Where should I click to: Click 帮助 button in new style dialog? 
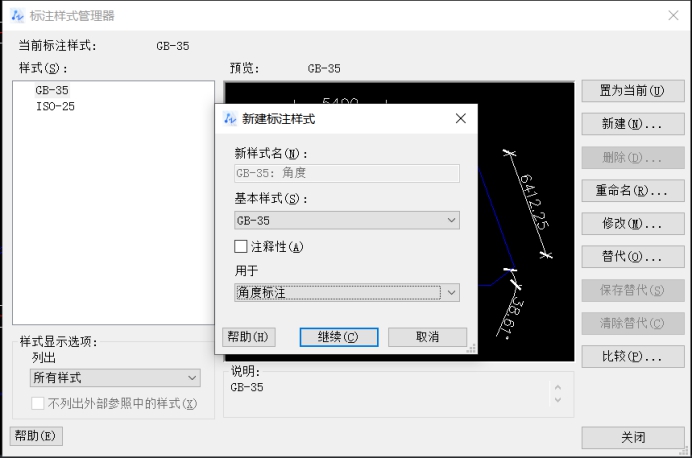point(248,337)
